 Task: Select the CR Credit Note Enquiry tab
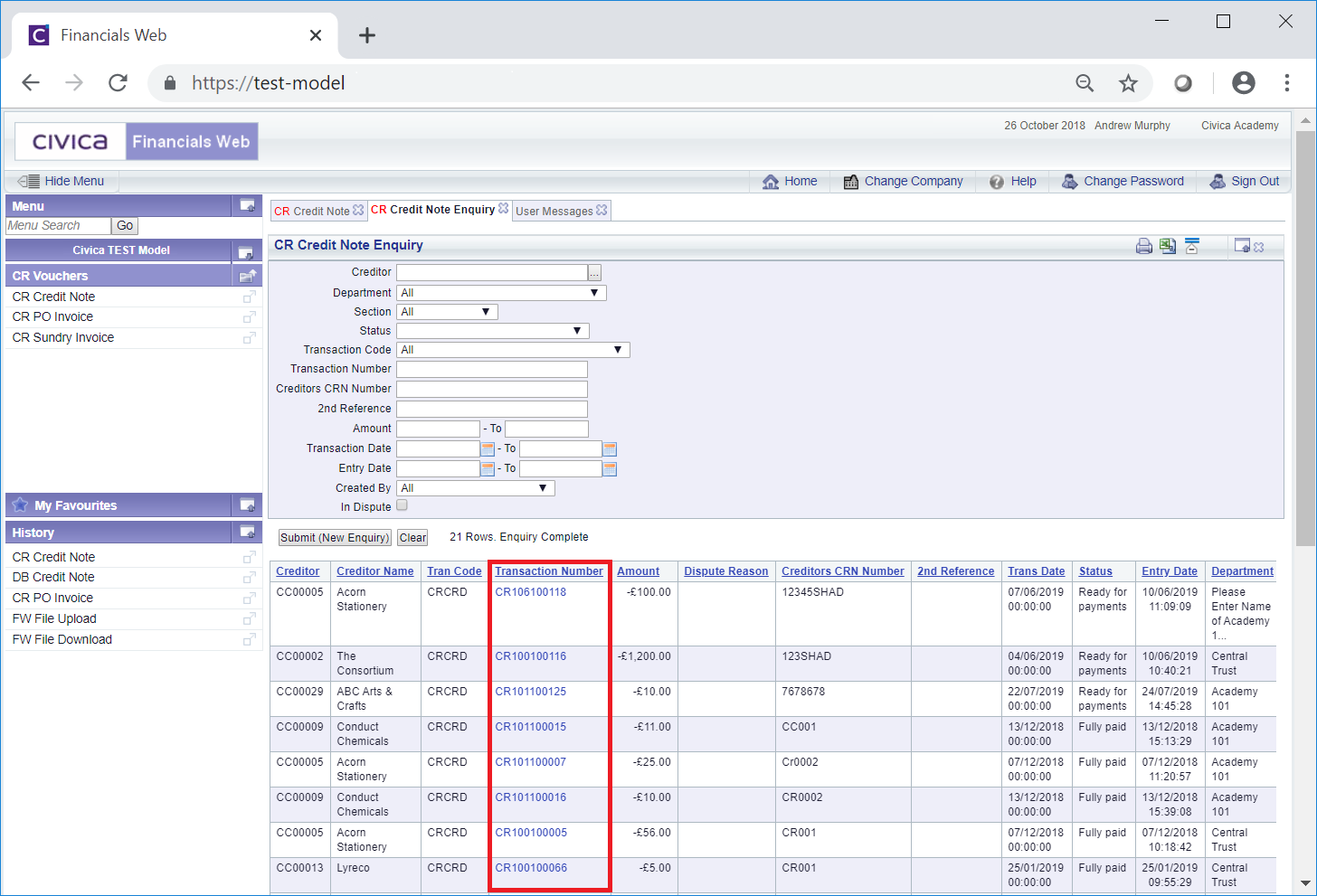pyautogui.click(x=432, y=209)
